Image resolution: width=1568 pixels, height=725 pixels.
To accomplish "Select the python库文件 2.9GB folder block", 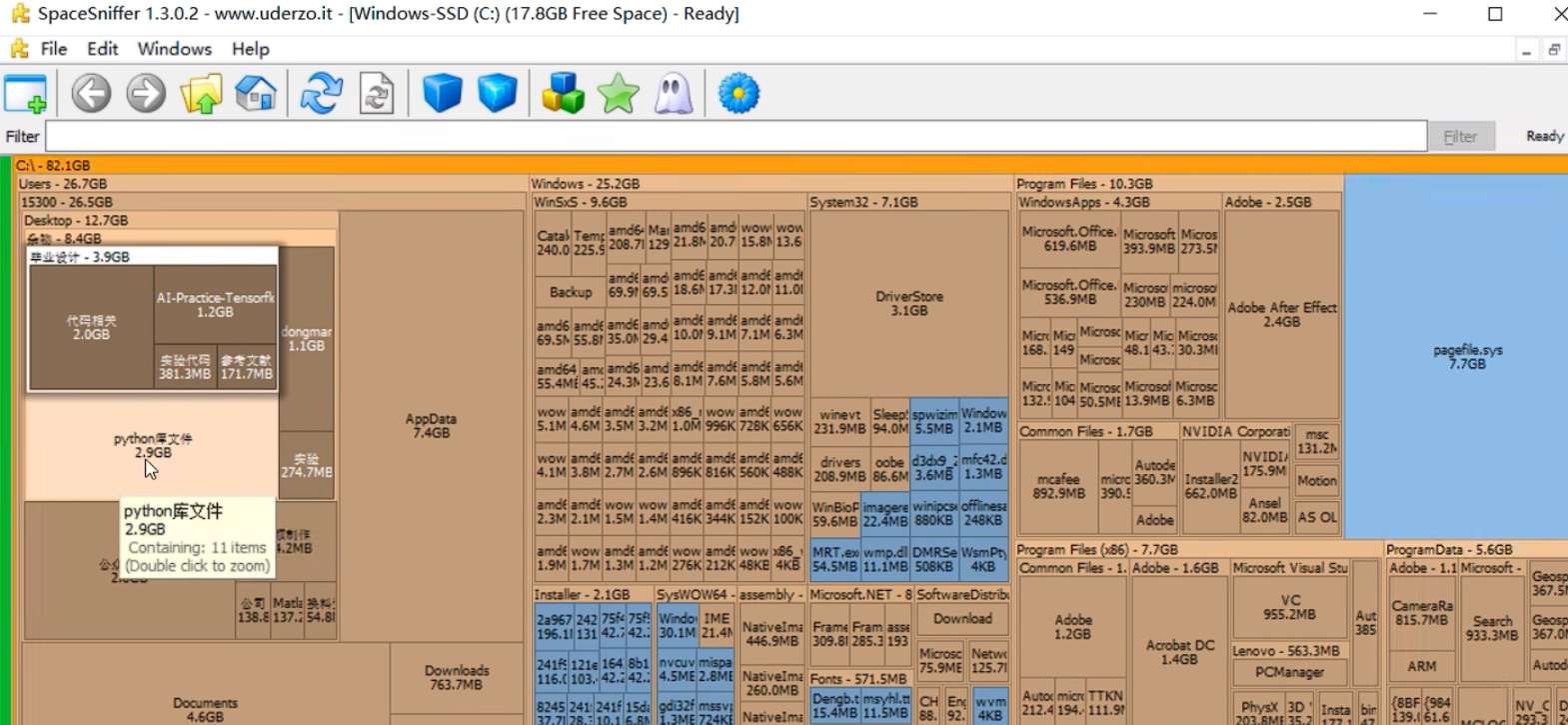I will coord(153,445).
